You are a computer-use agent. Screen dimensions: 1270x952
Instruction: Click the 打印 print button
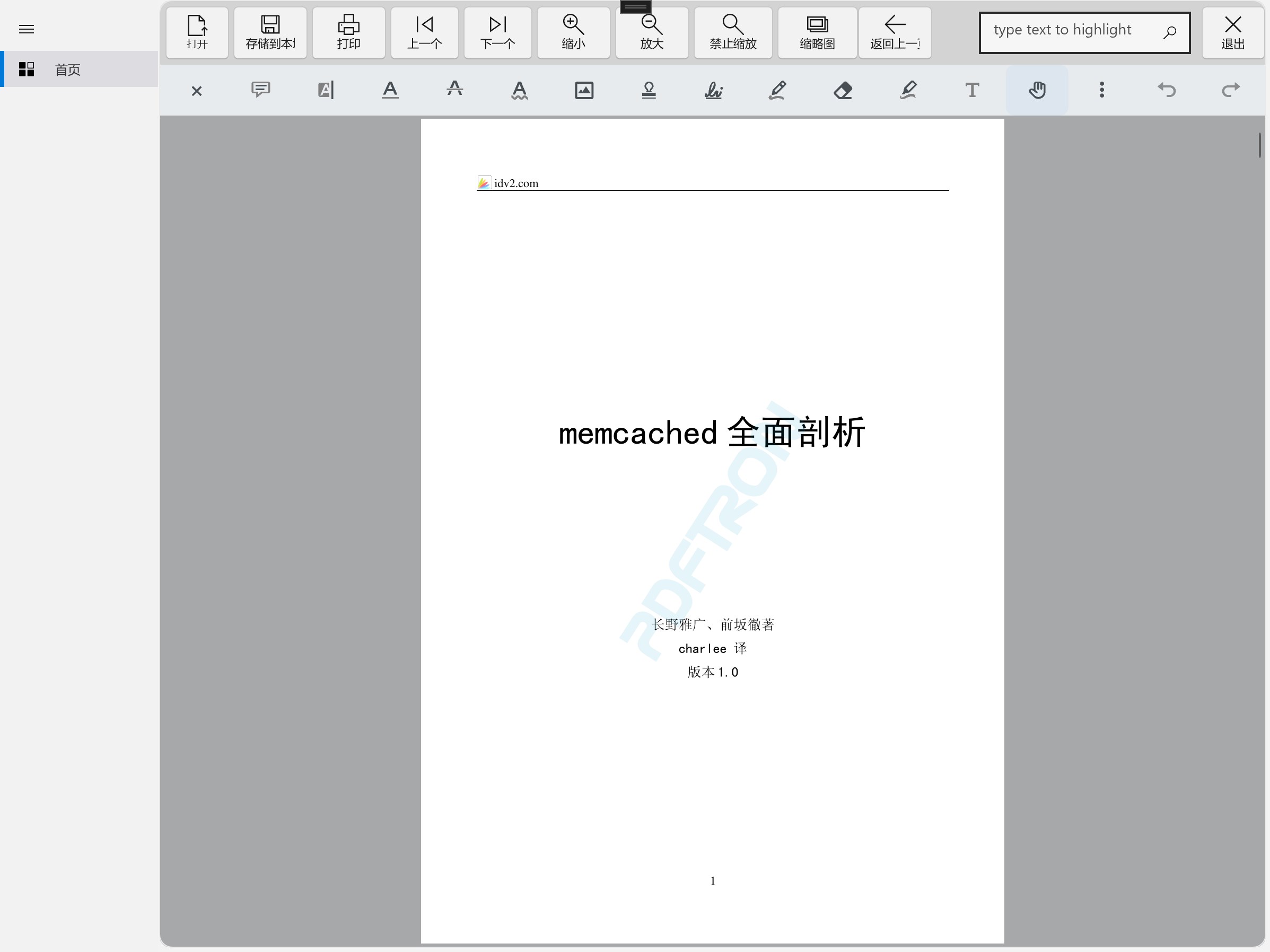tap(348, 33)
